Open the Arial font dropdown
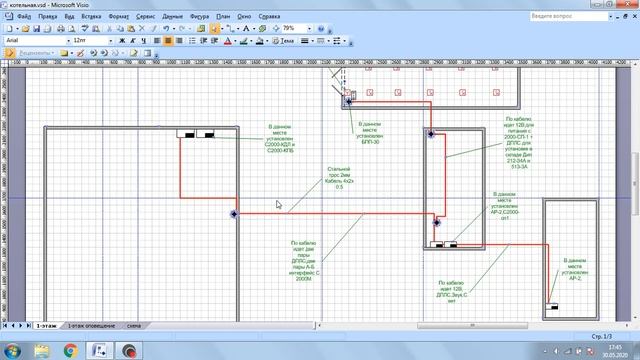Image resolution: width=640 pixels, height=360 pixels. tap(68, 40)
